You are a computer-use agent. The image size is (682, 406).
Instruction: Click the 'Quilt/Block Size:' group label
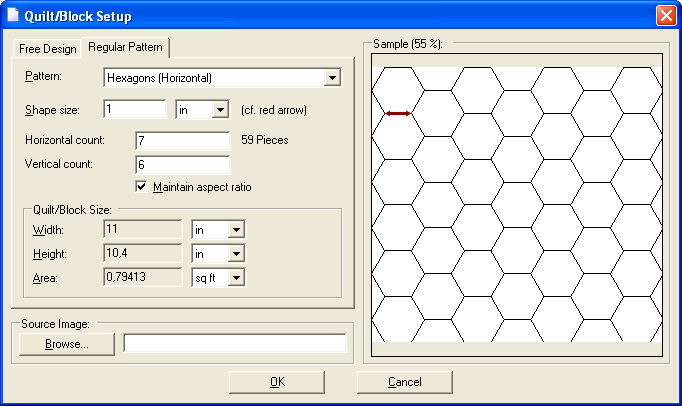pos(72,210)
